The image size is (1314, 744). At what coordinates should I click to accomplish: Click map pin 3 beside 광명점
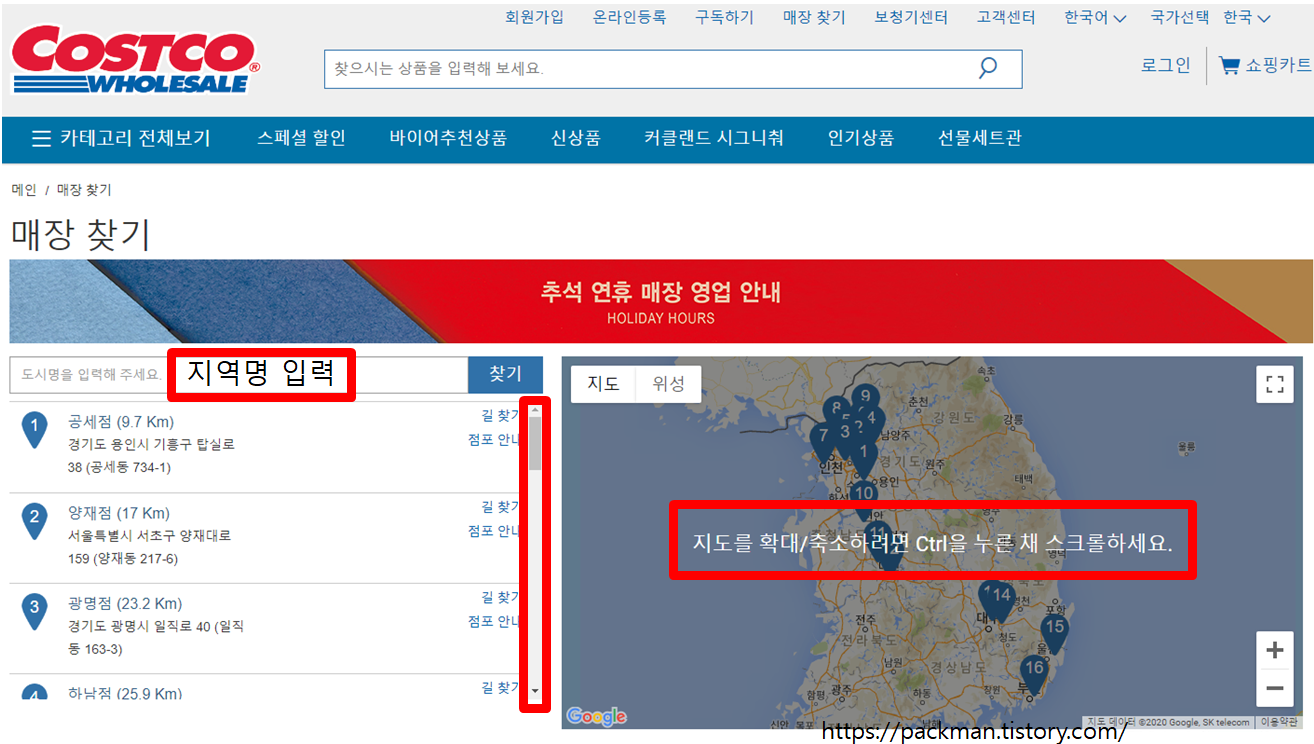35,610
